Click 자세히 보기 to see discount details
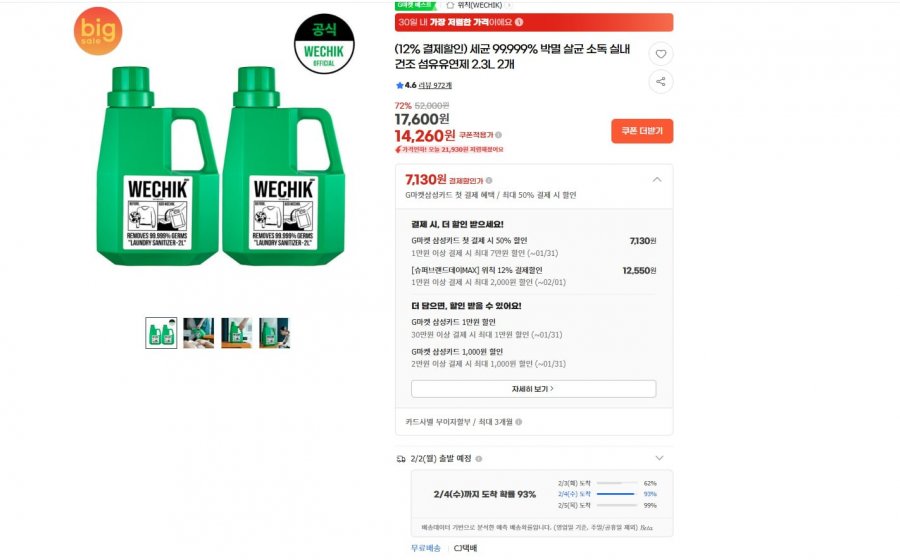The image size is (900, 560). pyautogui.click(x=533, y=389)
